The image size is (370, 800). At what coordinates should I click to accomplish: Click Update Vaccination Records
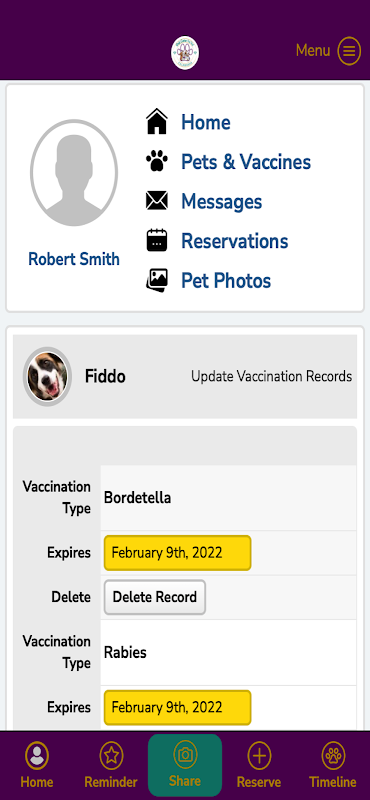pyautogui.click(x=272, y=377)
